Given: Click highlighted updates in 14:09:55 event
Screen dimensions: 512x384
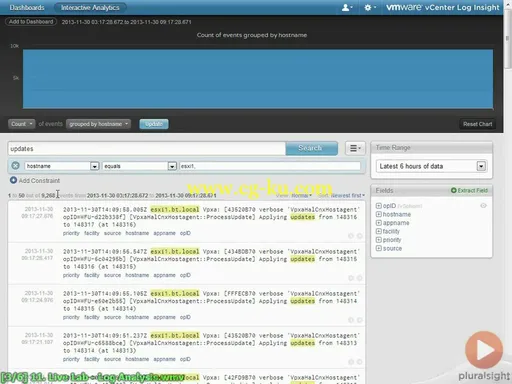Looking at the screenshot, I should [302, 301].
